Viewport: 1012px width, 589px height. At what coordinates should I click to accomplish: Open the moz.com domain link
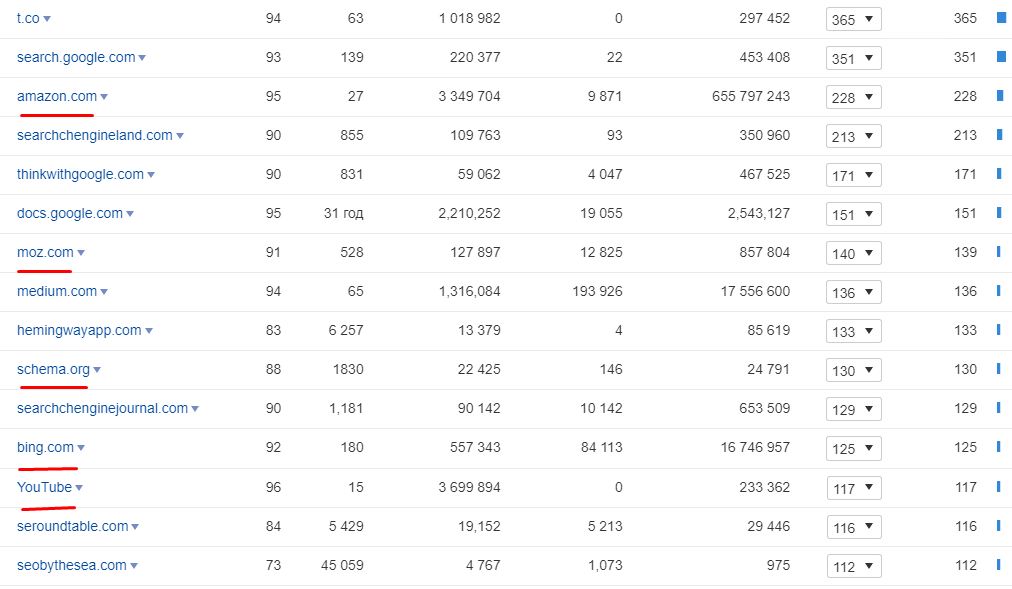click(x=45, y=252)
